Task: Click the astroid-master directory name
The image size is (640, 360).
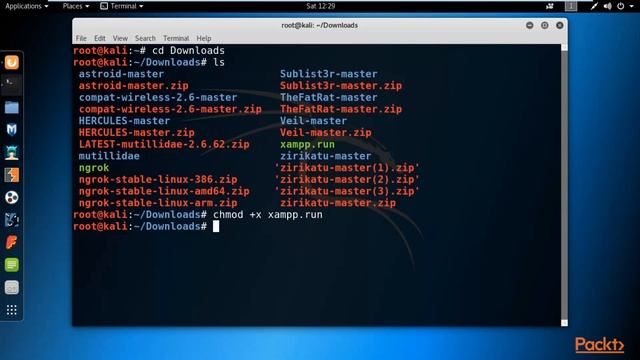Action: click(121, 74)
